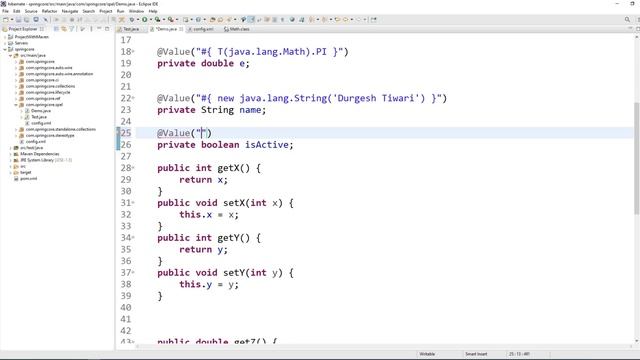Expand the Servers node
The height and width of the screenshot is (360, 640).
tap(5, 43)
